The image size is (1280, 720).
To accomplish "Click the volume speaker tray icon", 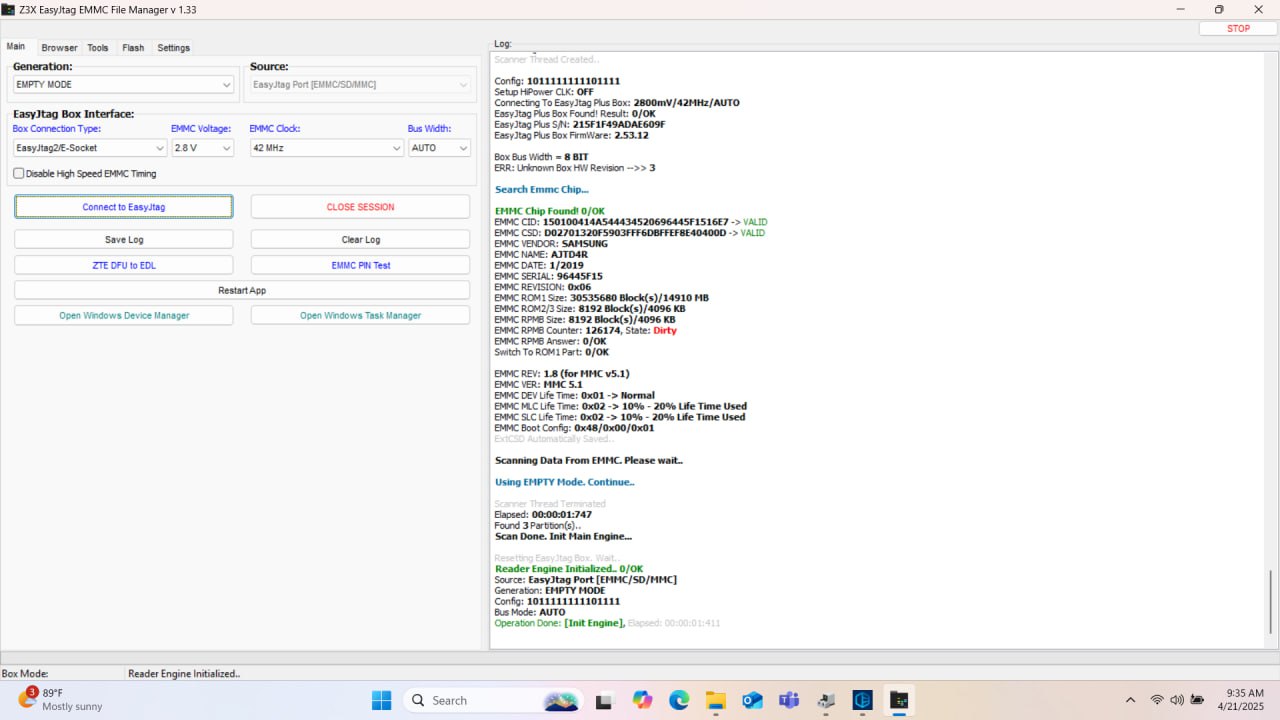I will click(1177, 700).
